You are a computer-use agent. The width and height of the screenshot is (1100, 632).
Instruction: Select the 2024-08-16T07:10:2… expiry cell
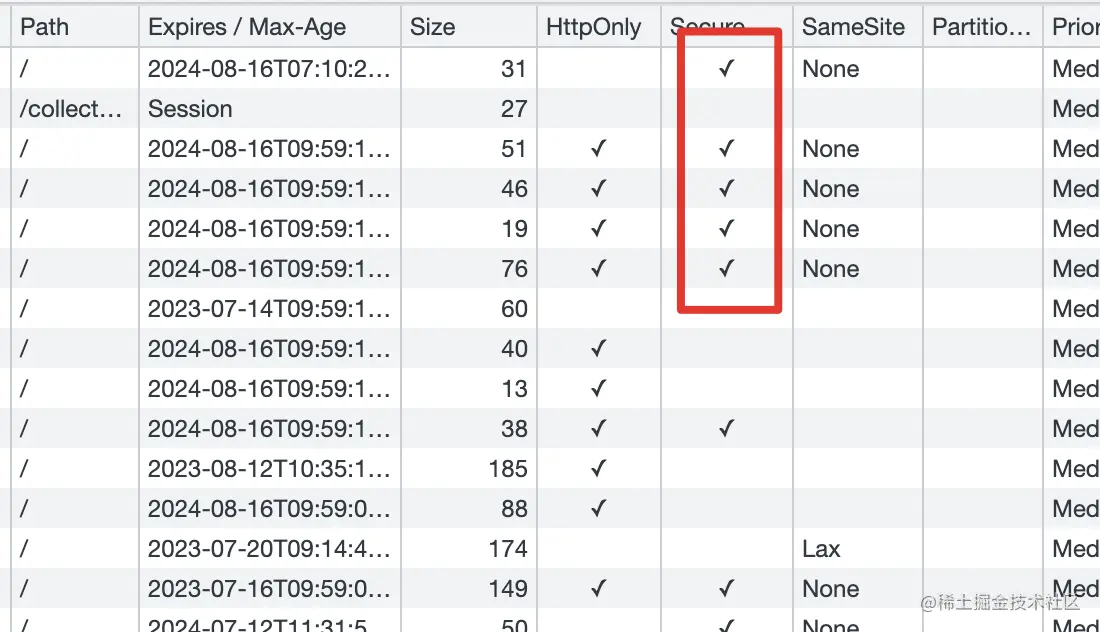coord(269,69)
